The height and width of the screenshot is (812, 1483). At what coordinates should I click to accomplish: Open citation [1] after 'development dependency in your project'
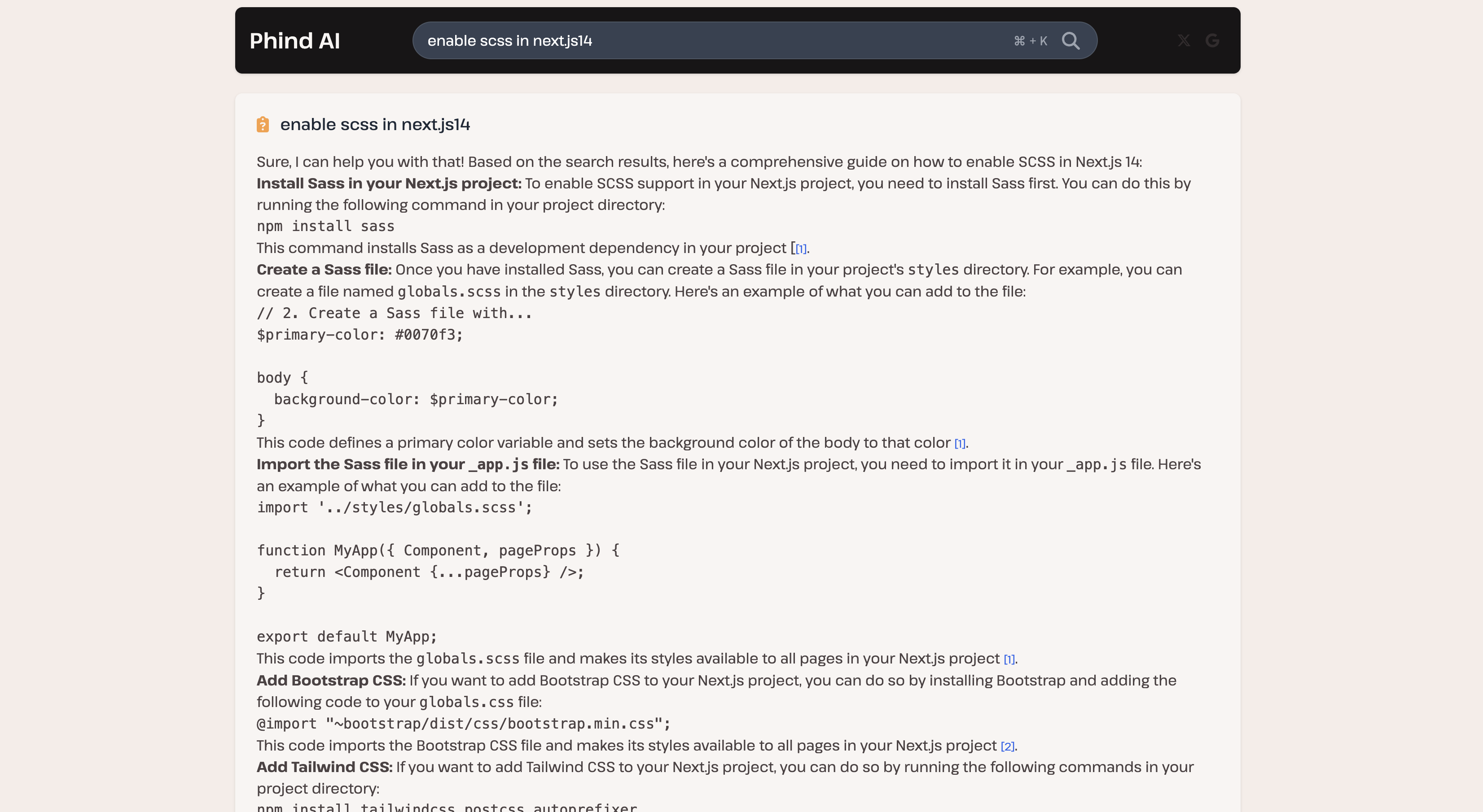(801, 249)
